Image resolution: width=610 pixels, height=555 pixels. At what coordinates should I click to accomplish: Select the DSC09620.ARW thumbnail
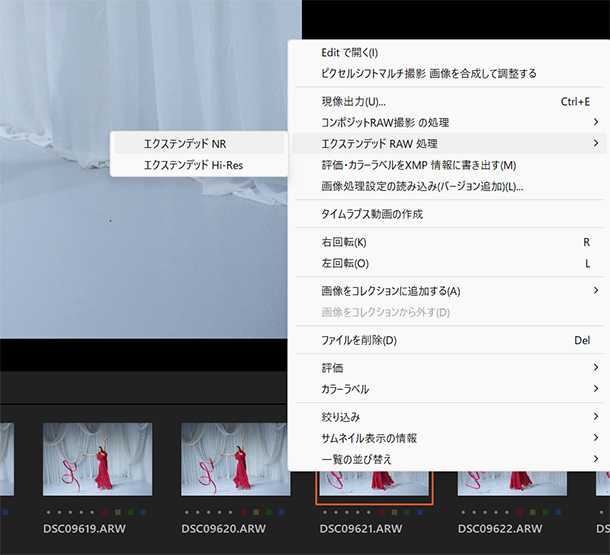coord(234,459)
